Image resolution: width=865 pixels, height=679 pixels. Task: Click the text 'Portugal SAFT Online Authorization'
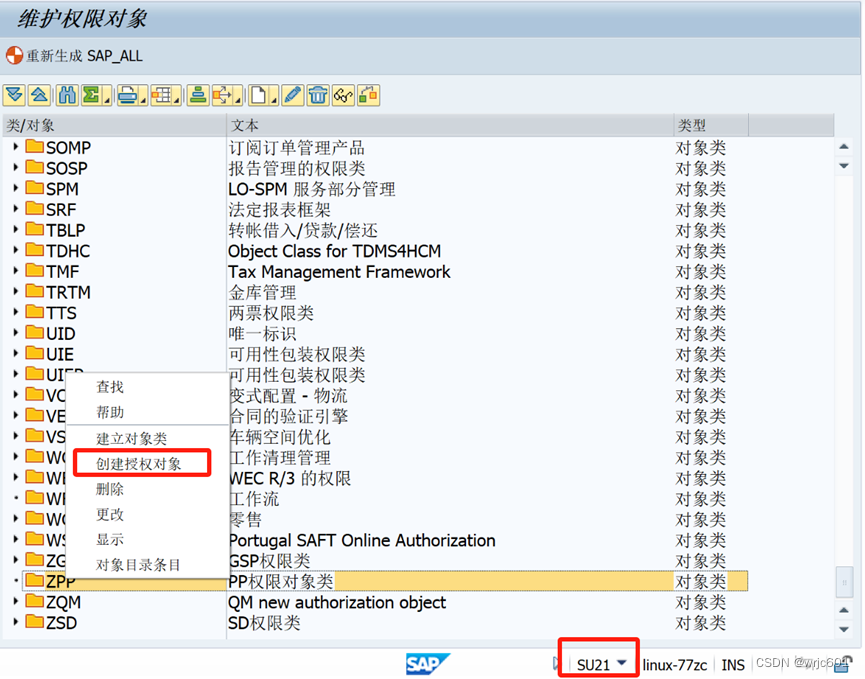[362, 541]
